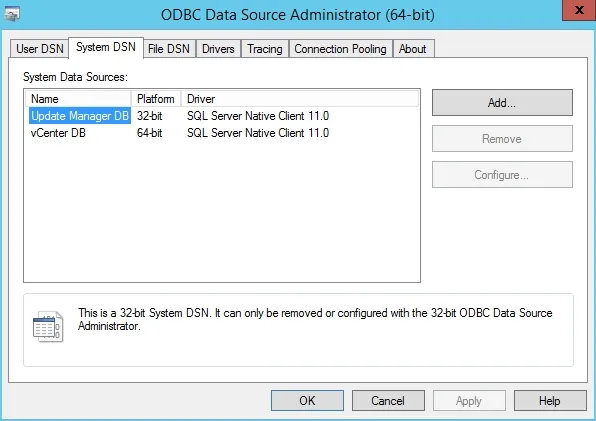Select the System DSN tab

click(x=106, y=47)
